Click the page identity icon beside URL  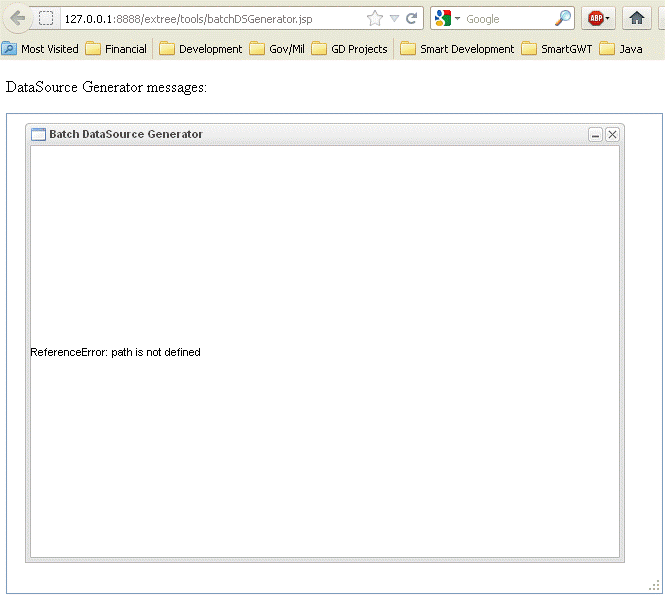tap(46, 18)
